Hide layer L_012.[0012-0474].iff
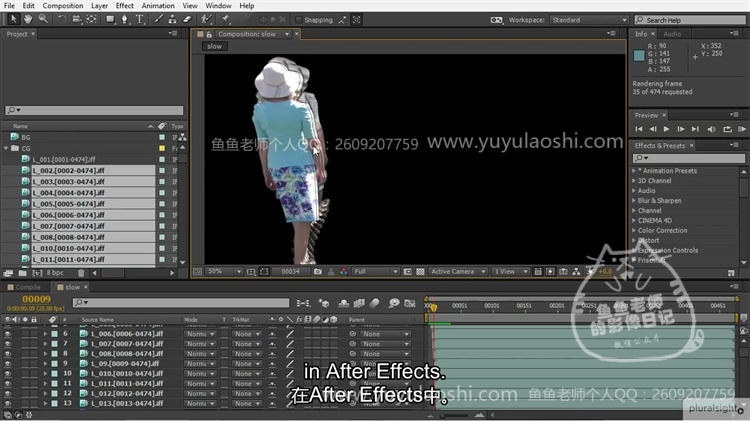Viewport: 750px width, 421px height. click(8, 394)
